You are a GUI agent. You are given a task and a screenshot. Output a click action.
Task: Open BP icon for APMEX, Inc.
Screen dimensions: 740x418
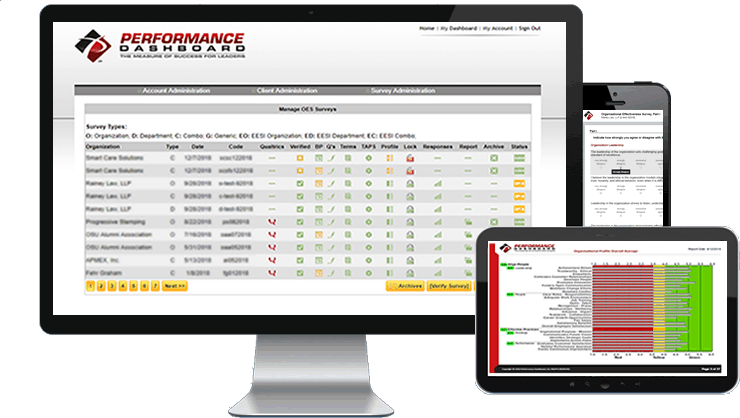tap(319, 260)
